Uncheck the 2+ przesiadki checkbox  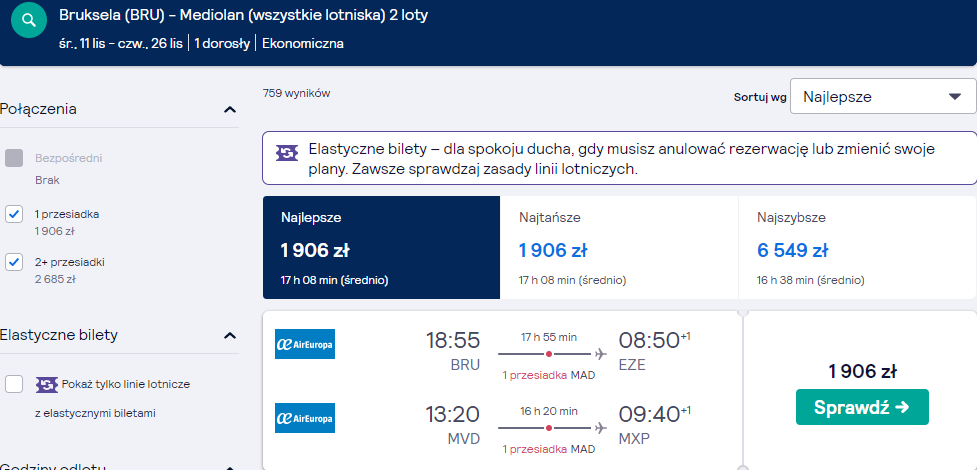click(x=14, y=262)
